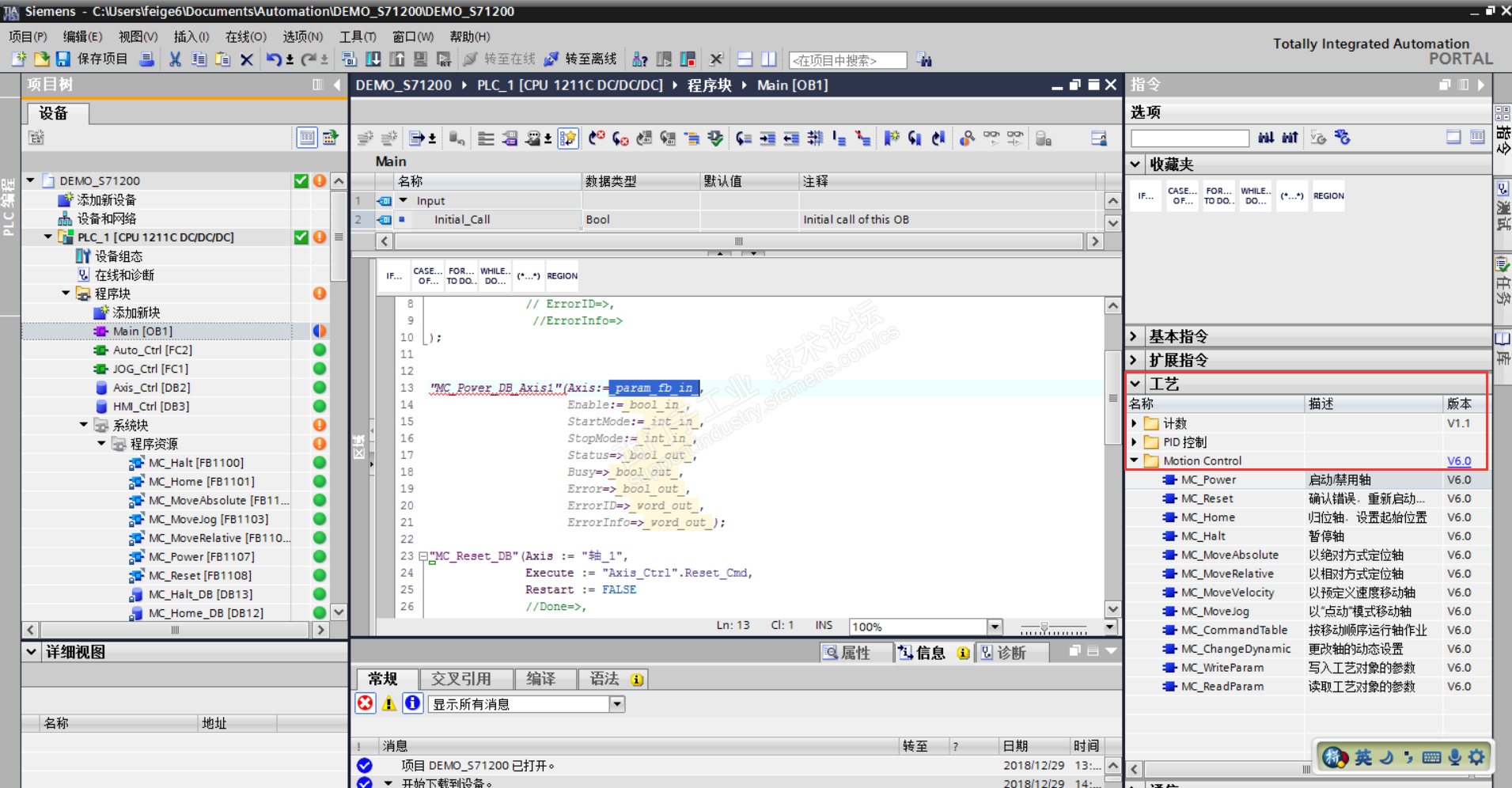This screenshot has height=788, width=1512.
Task: Collapse the Motion Control folder
Action: click(x=1134, y=460)
